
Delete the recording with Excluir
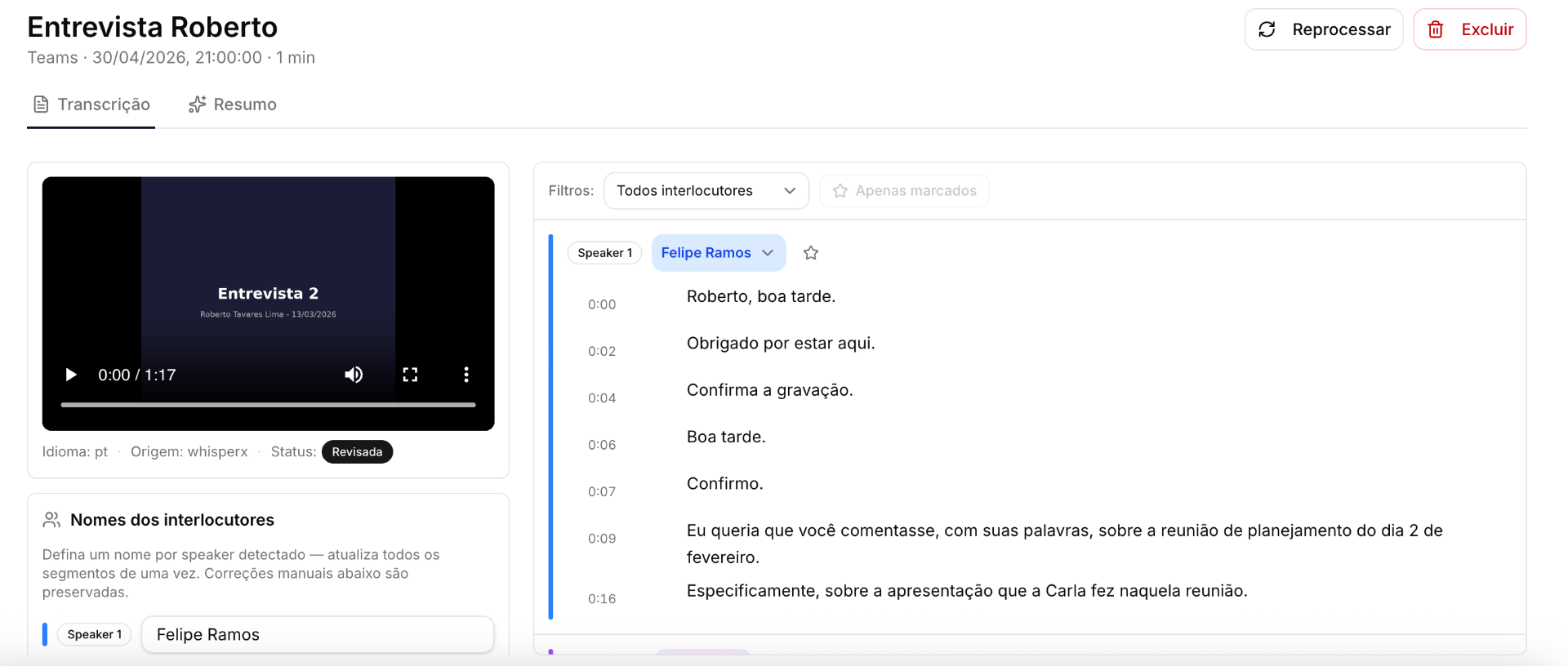coord(1470,29)
